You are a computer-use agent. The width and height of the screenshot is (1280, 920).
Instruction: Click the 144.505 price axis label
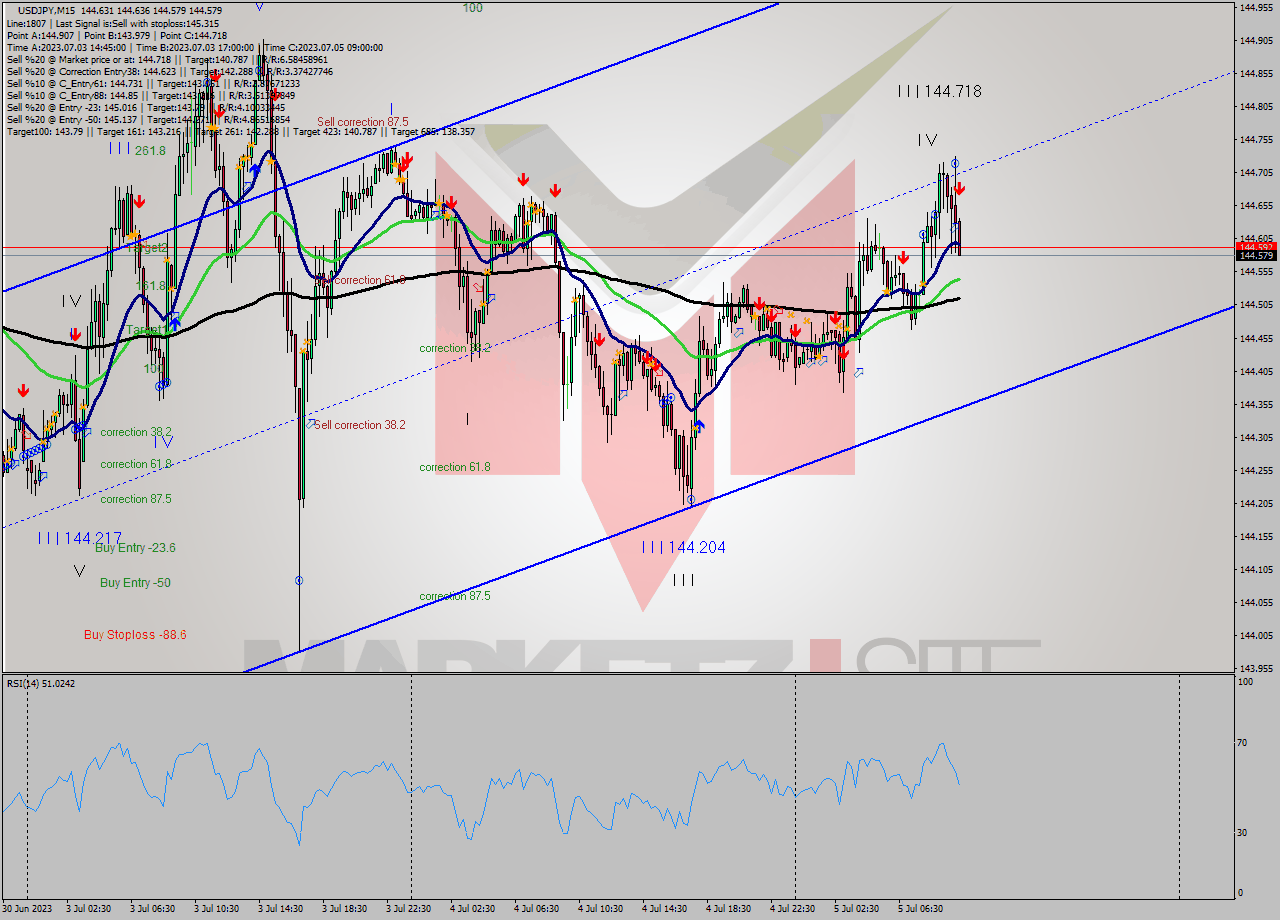[1256, 305]
